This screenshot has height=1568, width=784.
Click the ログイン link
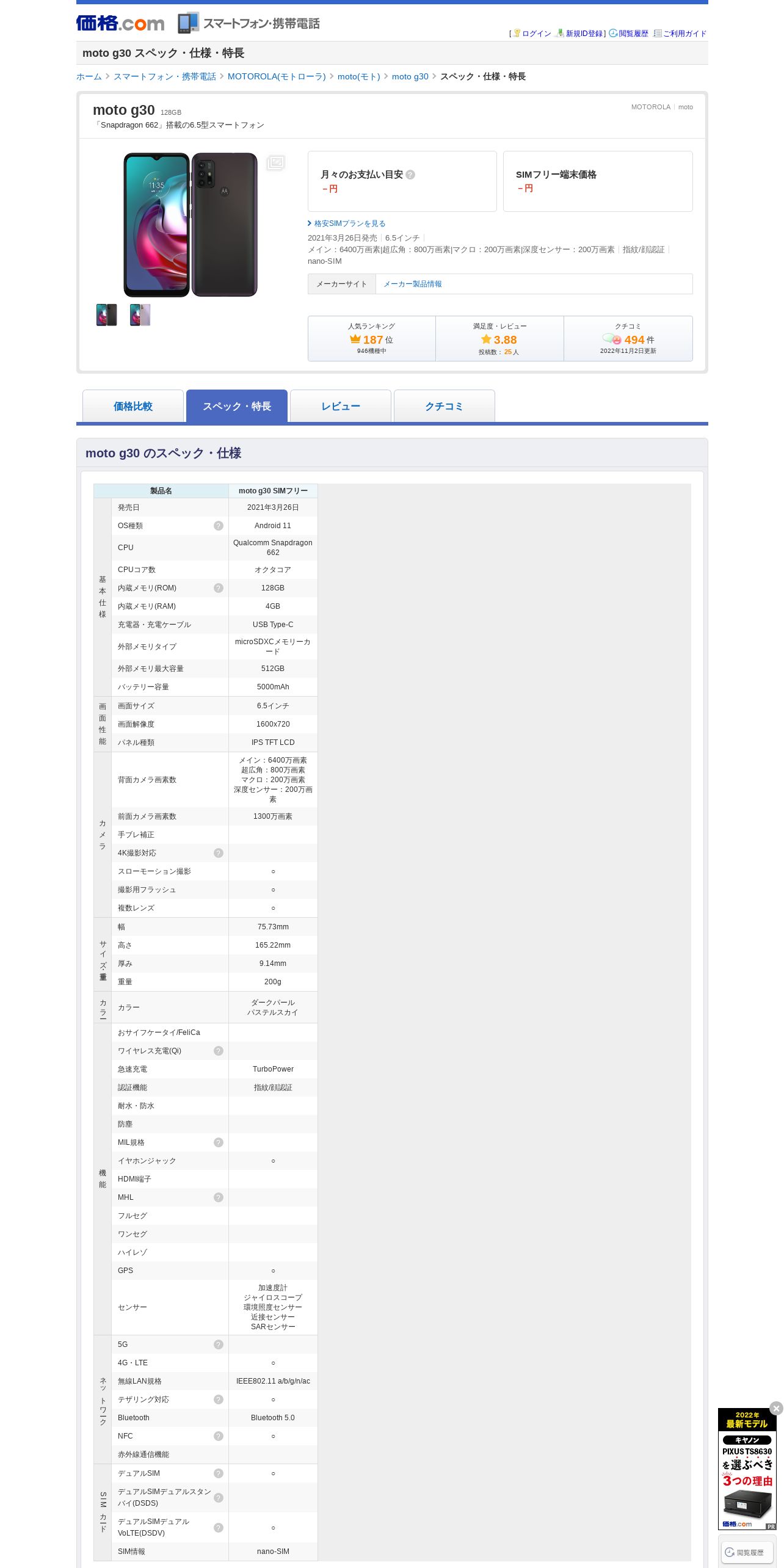click(x=537, y=34)
